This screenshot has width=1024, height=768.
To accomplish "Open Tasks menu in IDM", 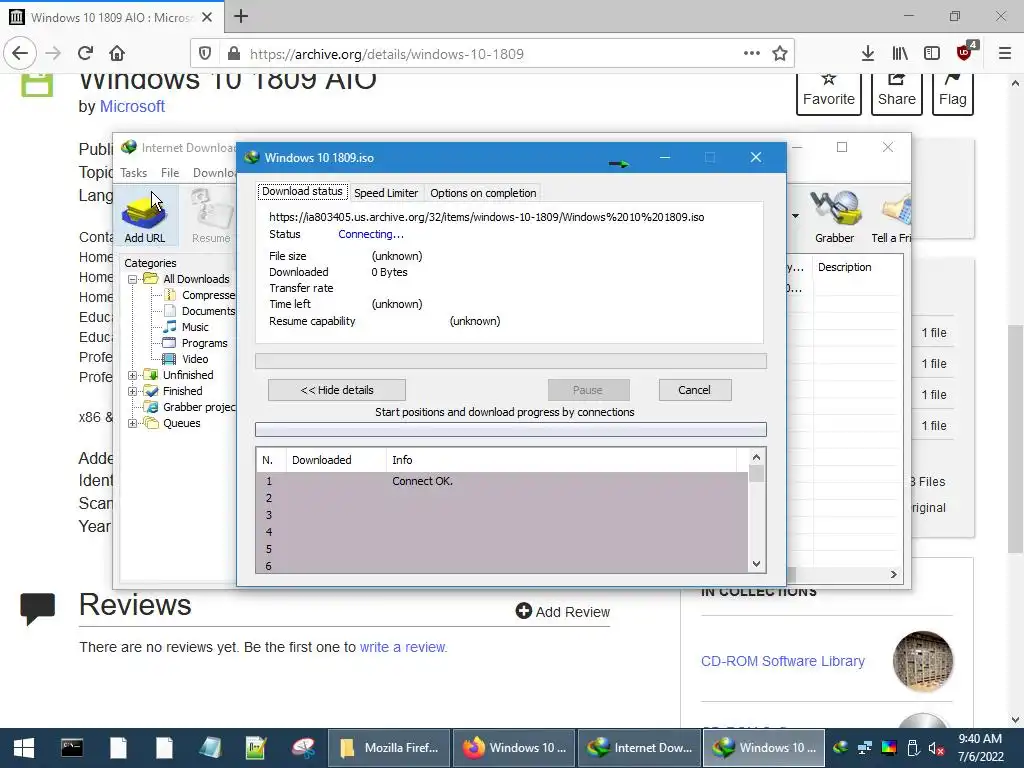I will [x=133, y=173].
